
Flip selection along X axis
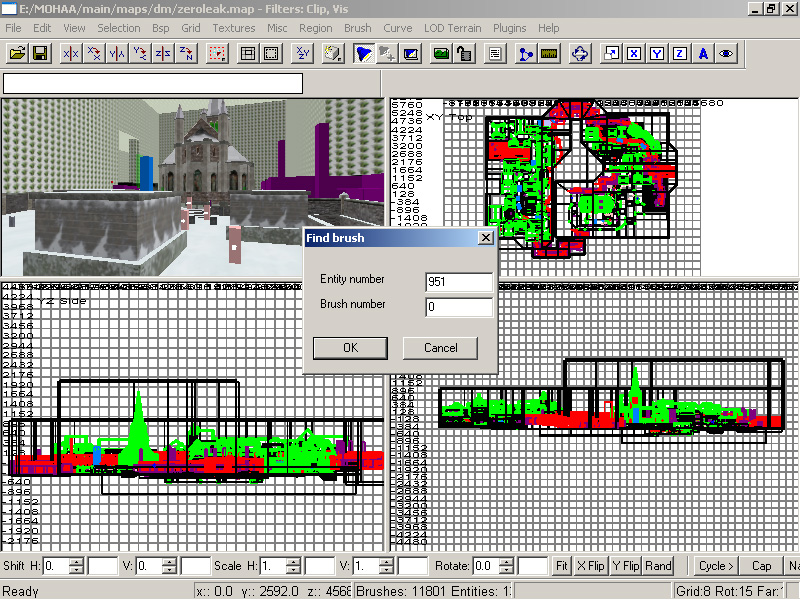tap(70, 53)
